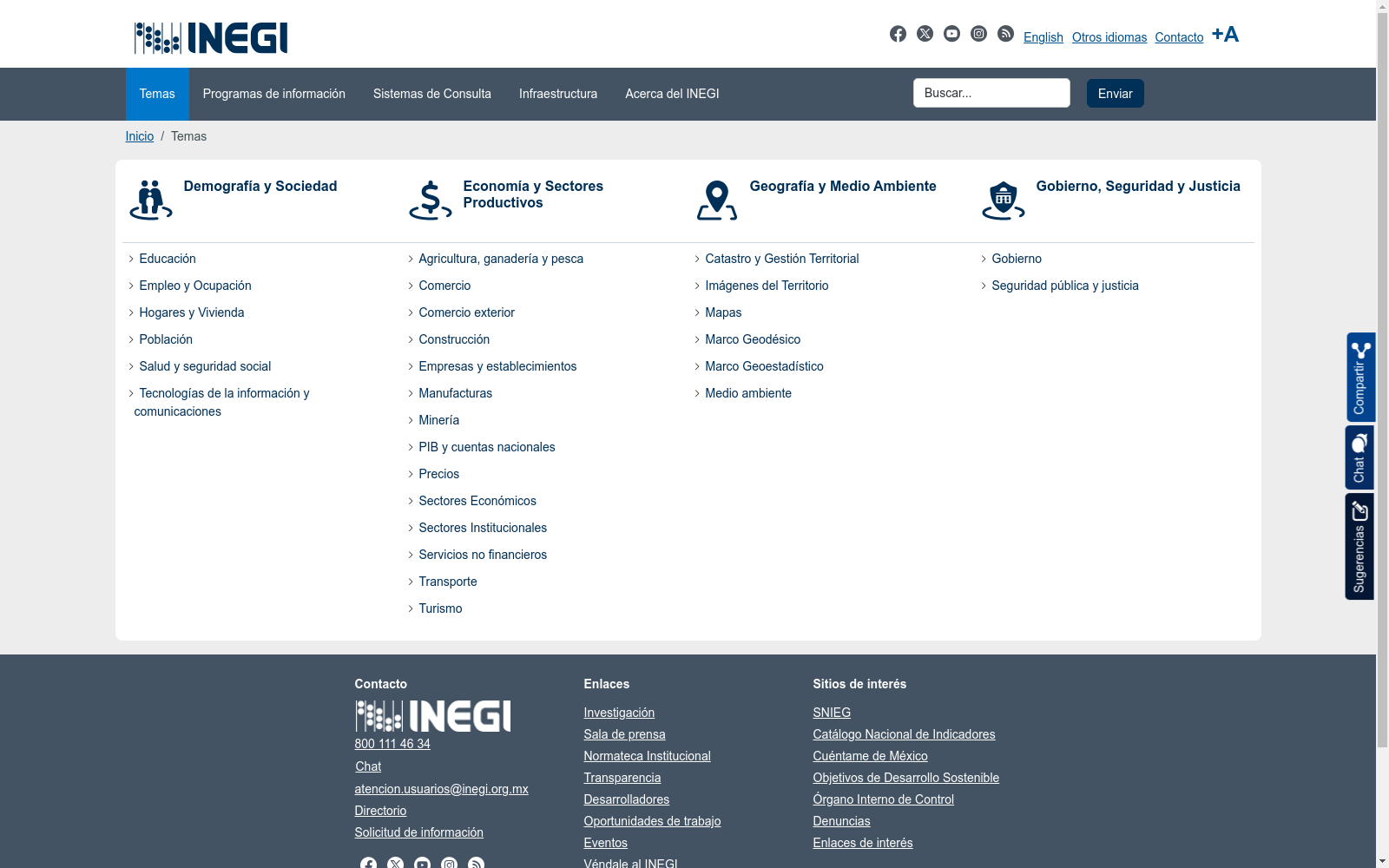The height and width of the screenshot is (868, 1389).
Task: Open Transparencia footer link
Action: pos(622,778)
